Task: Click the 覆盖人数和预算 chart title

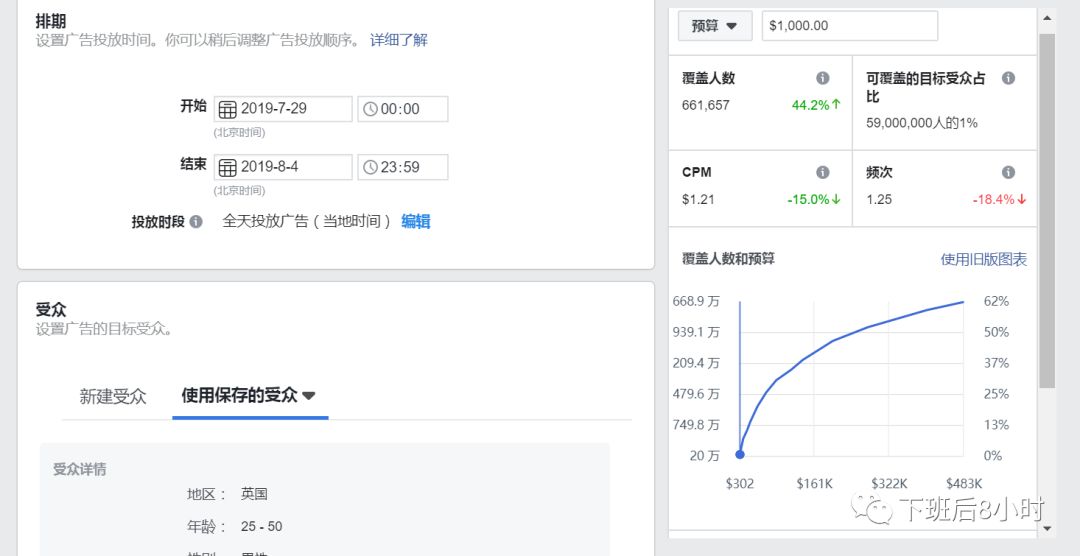Action: click(x=728, y=259)
